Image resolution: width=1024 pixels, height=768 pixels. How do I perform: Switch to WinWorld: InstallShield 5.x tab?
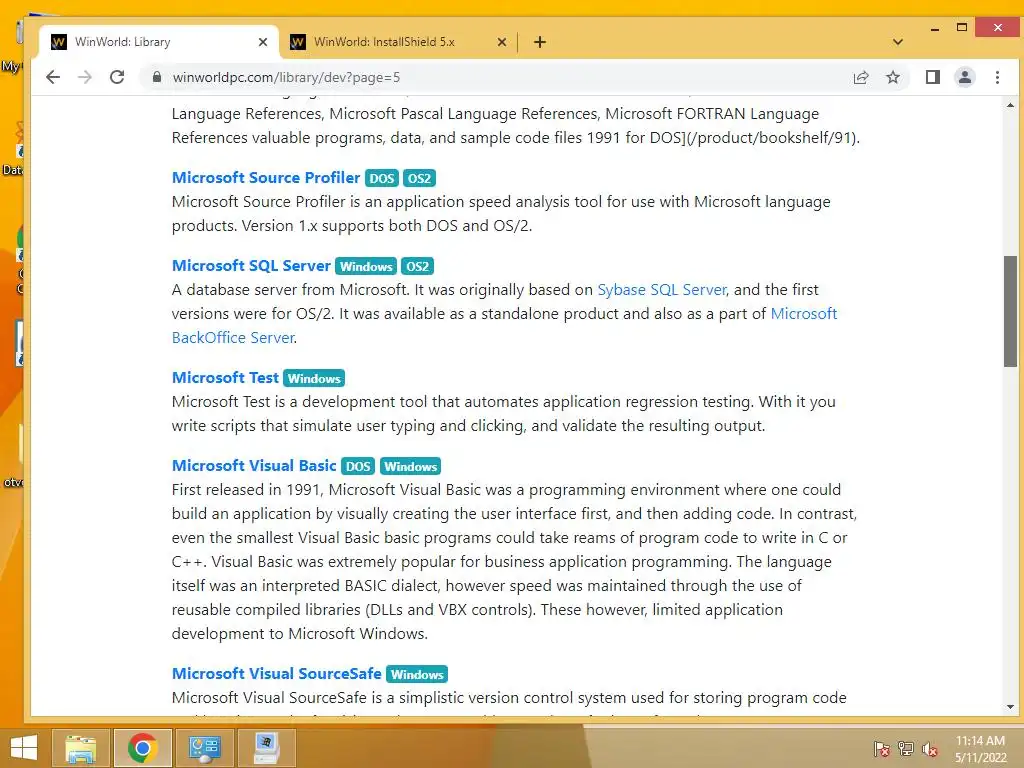pyautogui.click(x=398, y=42)
